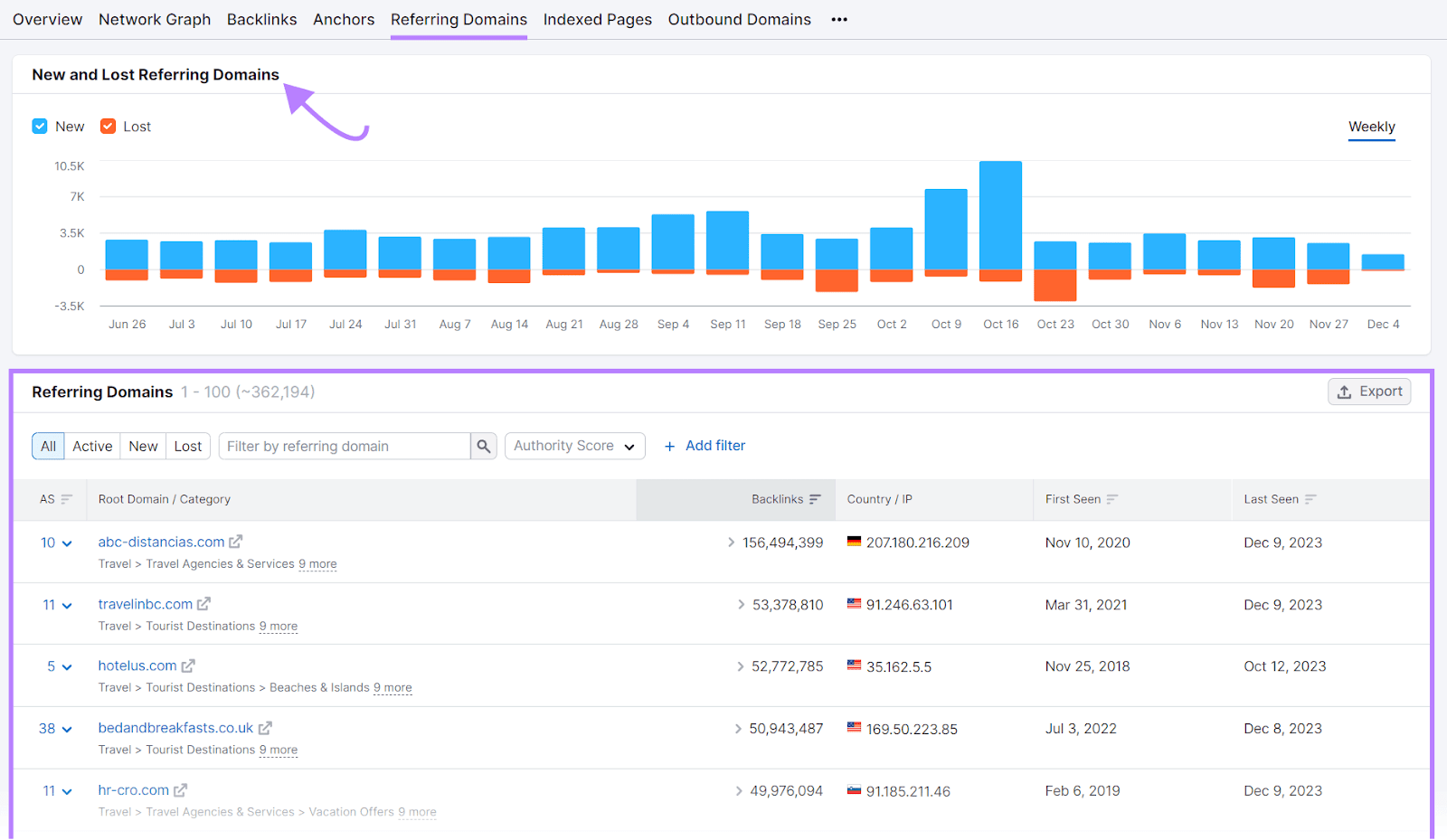The width and height of the screenshot is (1447, 840).
Task: Select the Active filter toggle
Action: click(x=92, y=446)
